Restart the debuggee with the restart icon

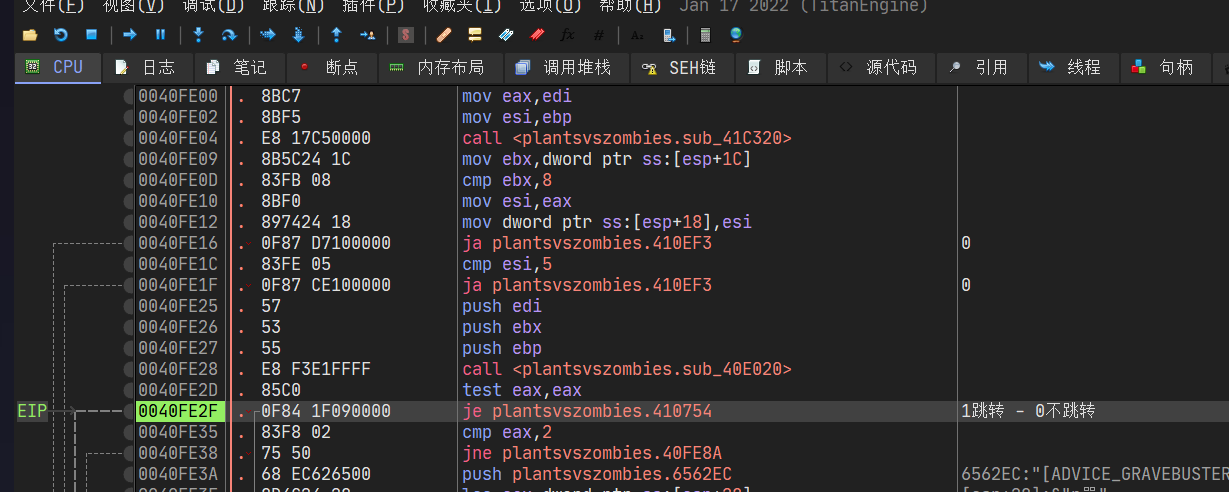(x=60, y=35)
